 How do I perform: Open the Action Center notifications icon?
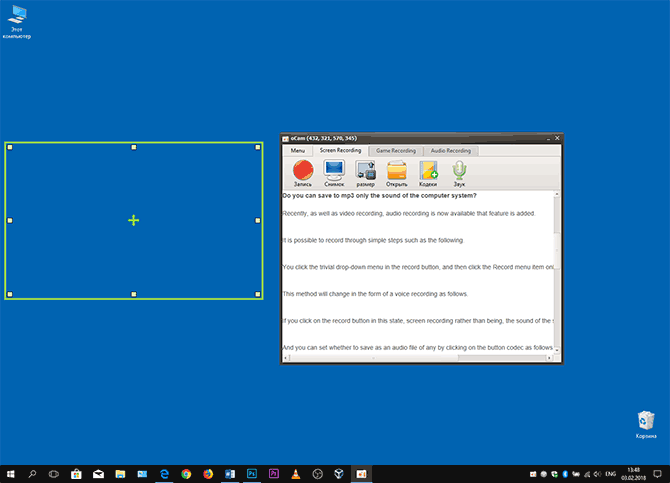(x=658, y=474)
